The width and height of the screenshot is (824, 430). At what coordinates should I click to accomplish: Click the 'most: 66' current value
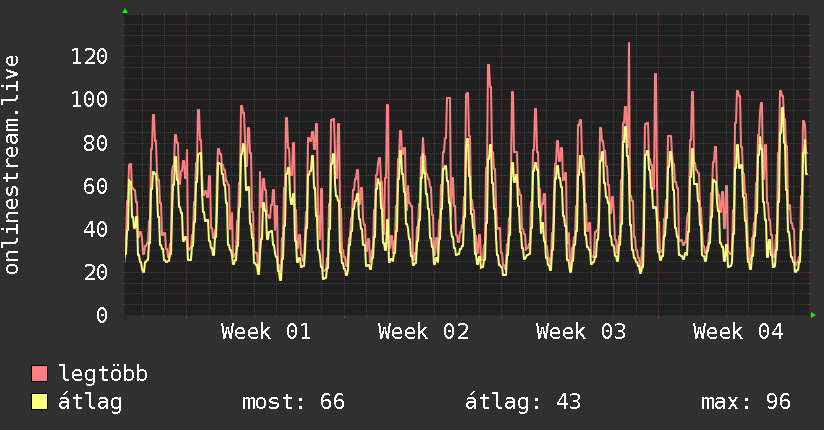pyautogui.click(x=293, y=402)
